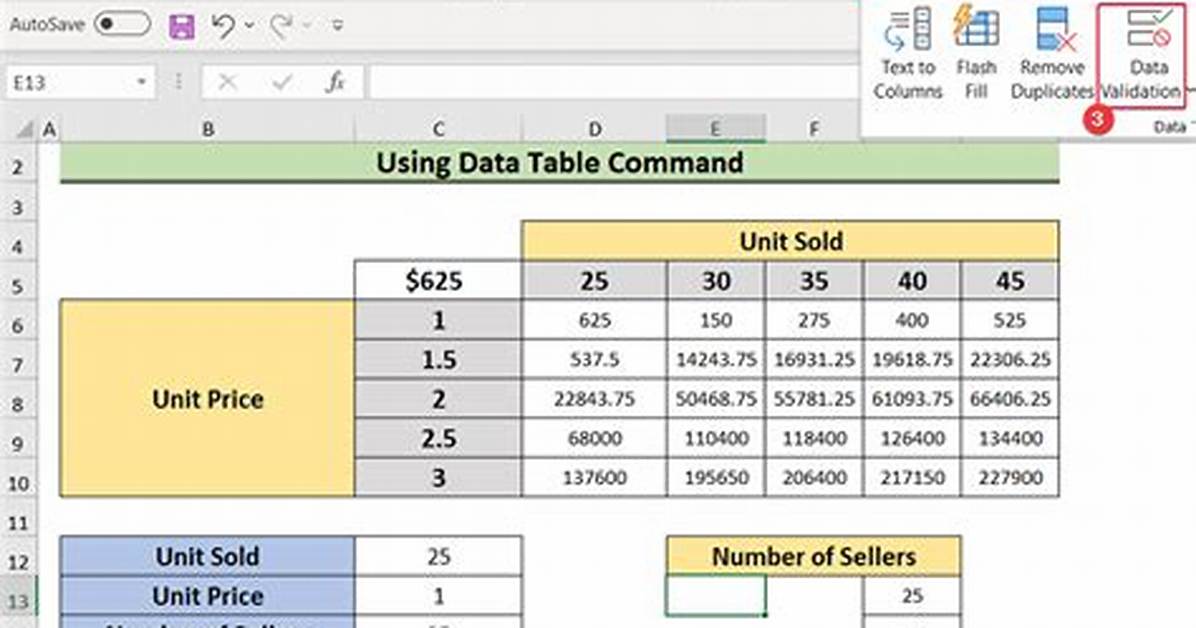This screenshot has width=1196, height=628.
Task: Click the 'Number of Sellers' header cell
Action: 814,556
